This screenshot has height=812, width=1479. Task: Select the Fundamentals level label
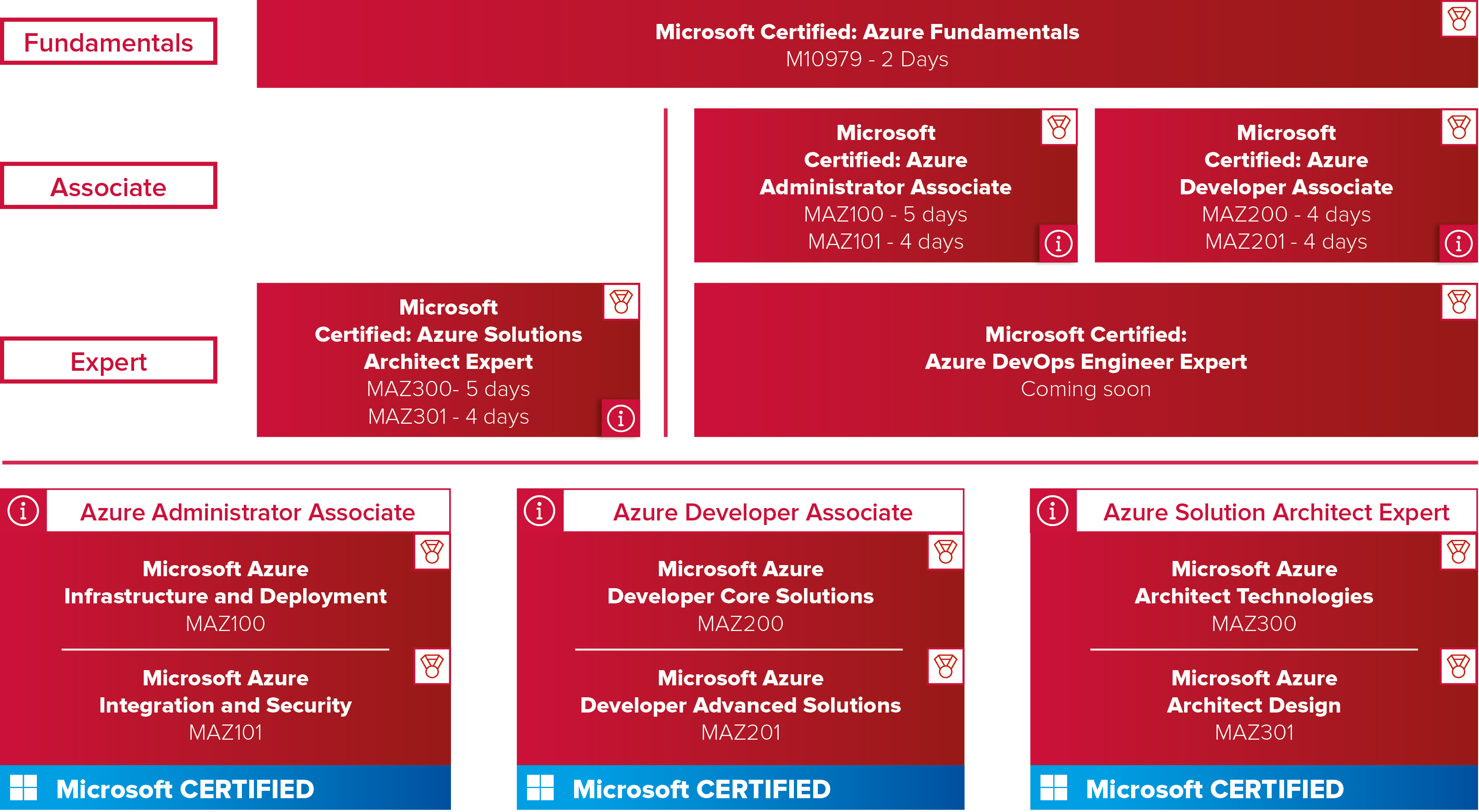pyautogui.click(x=109, y=41)
